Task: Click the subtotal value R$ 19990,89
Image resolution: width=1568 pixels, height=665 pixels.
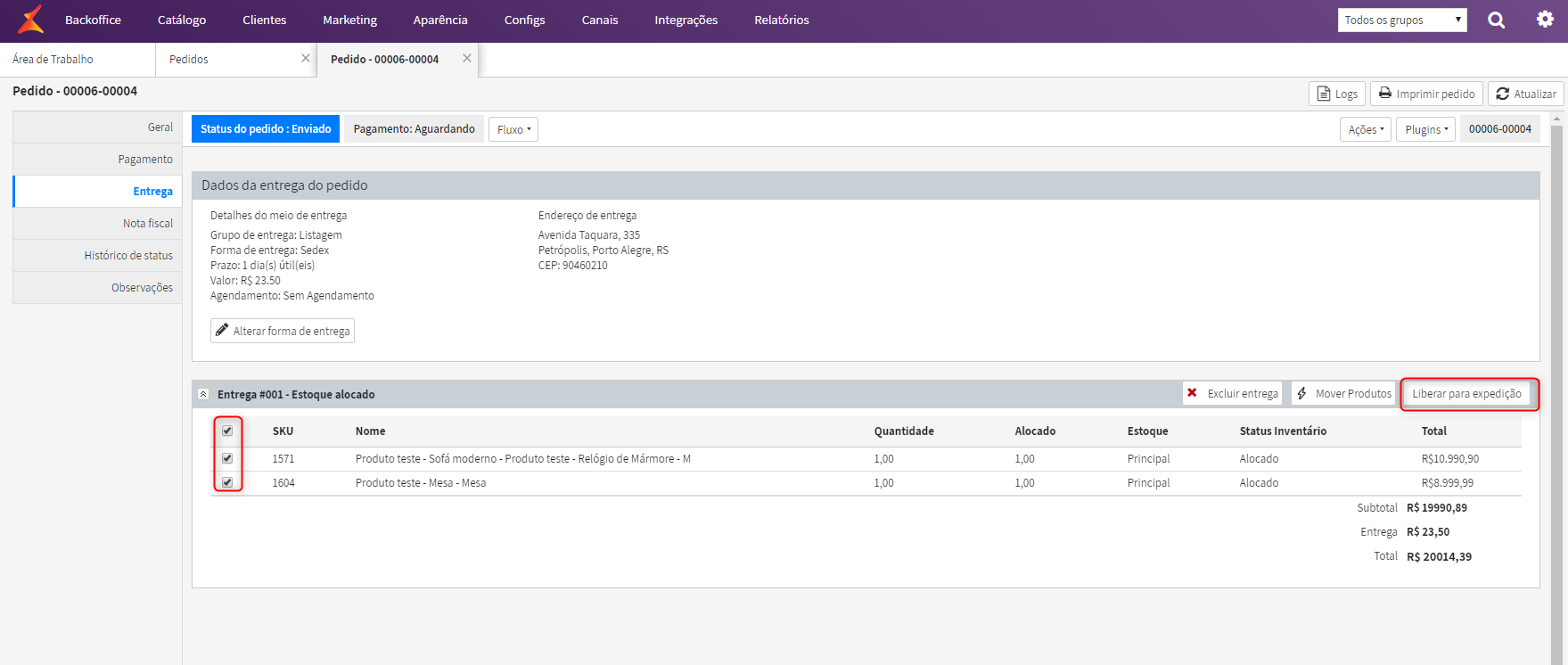Action: [1437, 508]
